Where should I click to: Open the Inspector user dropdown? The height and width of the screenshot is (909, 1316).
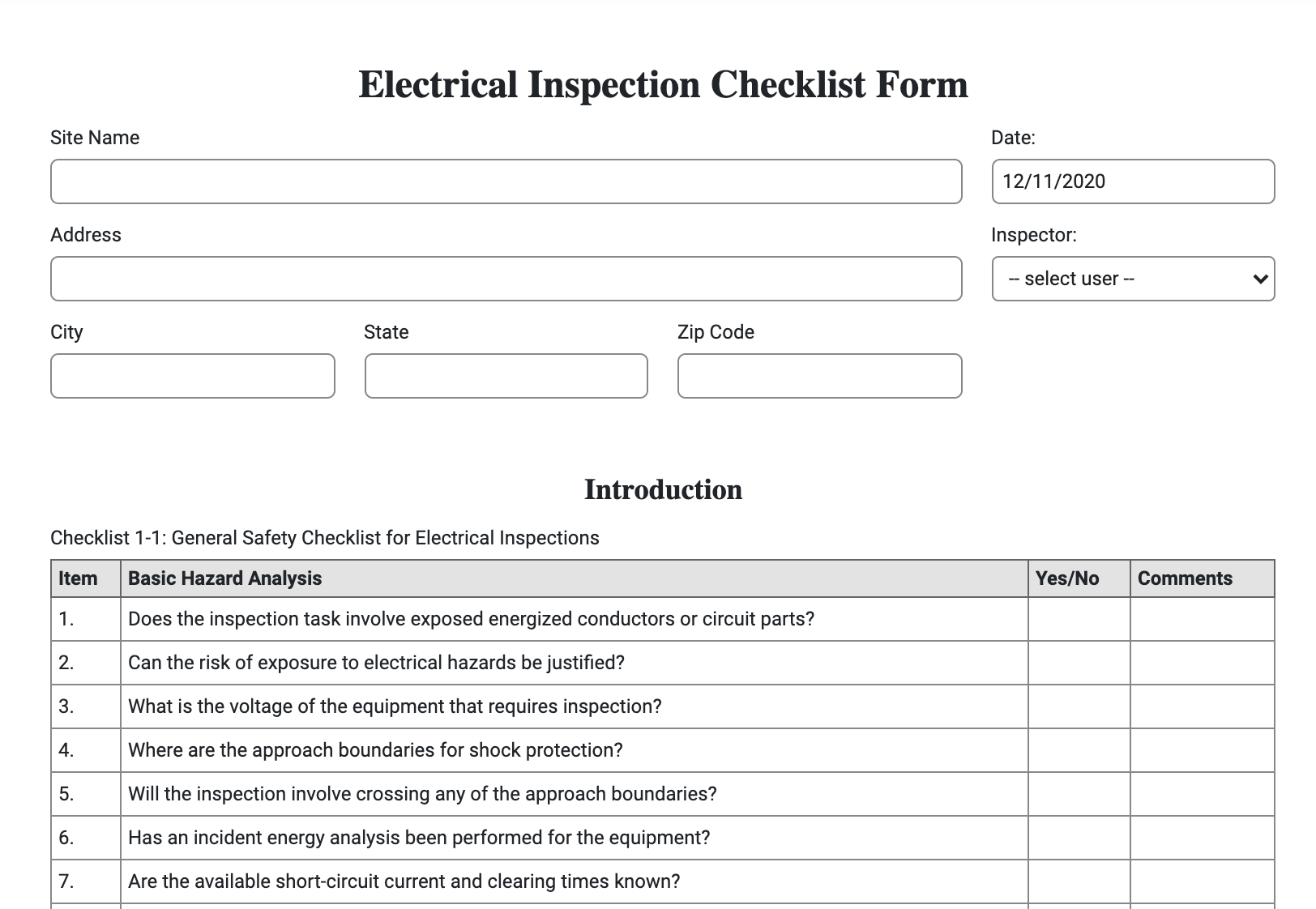click(1132, 279)
